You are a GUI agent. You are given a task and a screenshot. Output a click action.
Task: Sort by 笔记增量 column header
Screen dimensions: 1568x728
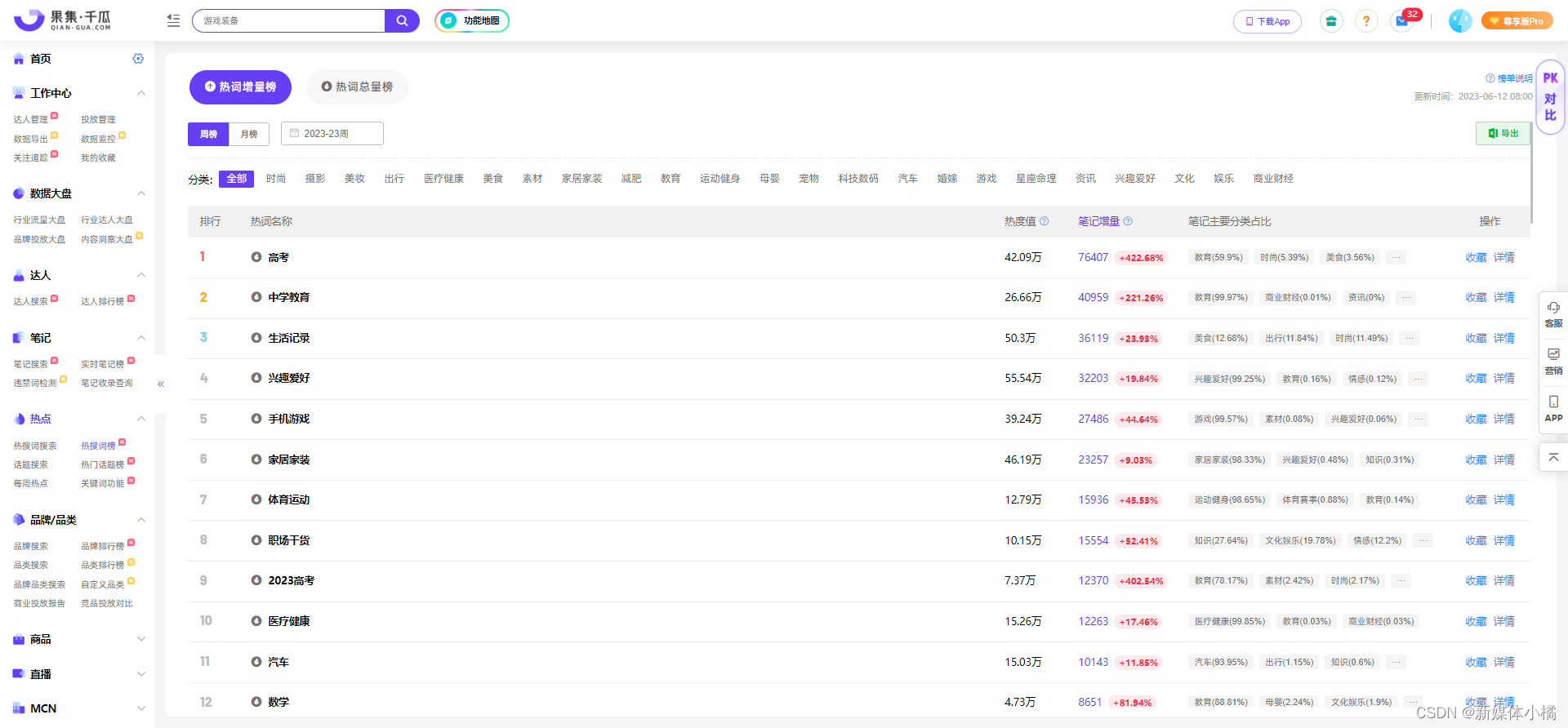[x=1098, y=221]
